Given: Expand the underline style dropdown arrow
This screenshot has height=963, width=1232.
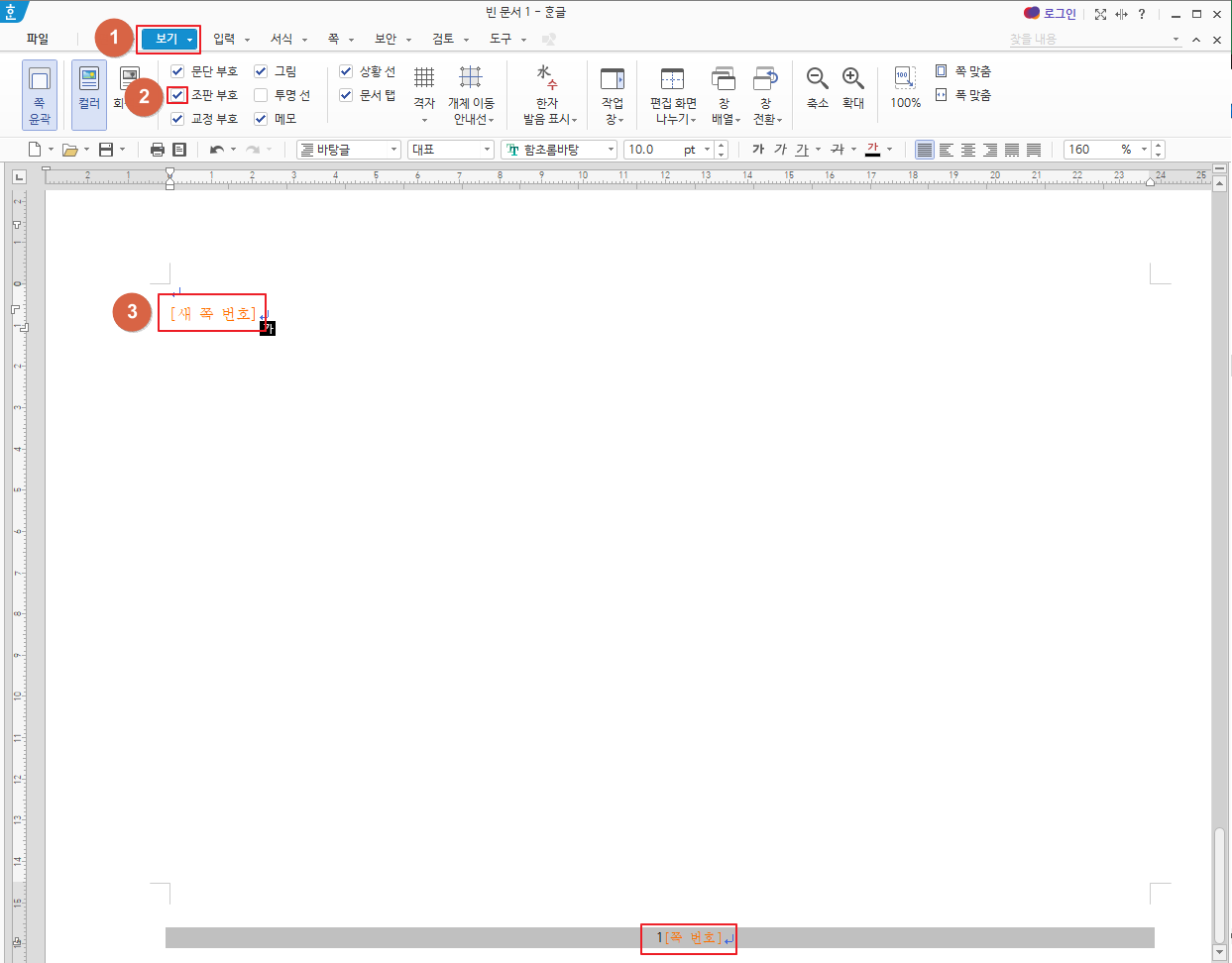Looking at the screenshot, I should 818,150.
